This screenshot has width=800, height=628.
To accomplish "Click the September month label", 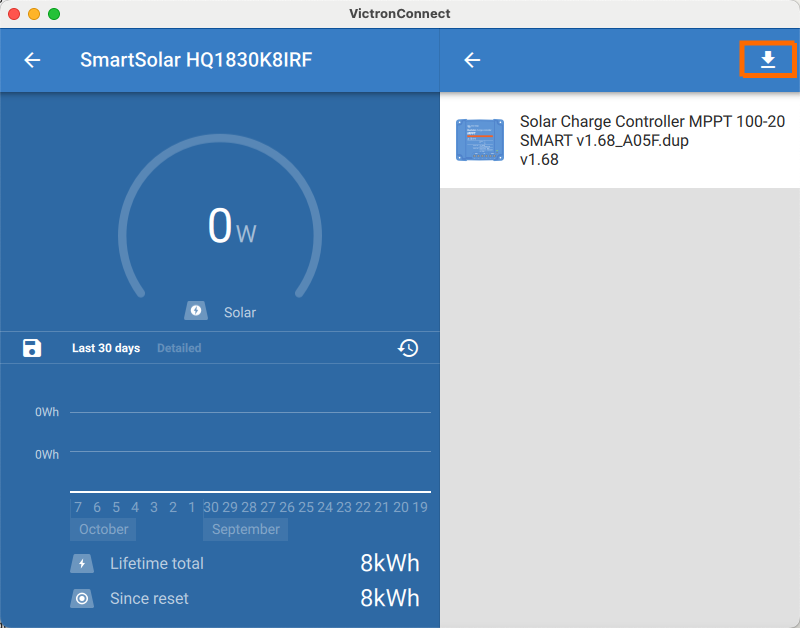I will point(246,529).
